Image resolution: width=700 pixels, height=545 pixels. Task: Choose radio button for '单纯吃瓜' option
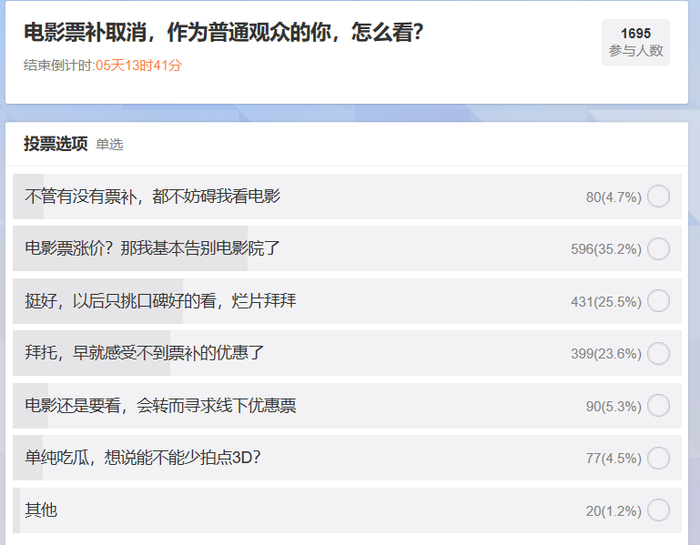point(658,458)
